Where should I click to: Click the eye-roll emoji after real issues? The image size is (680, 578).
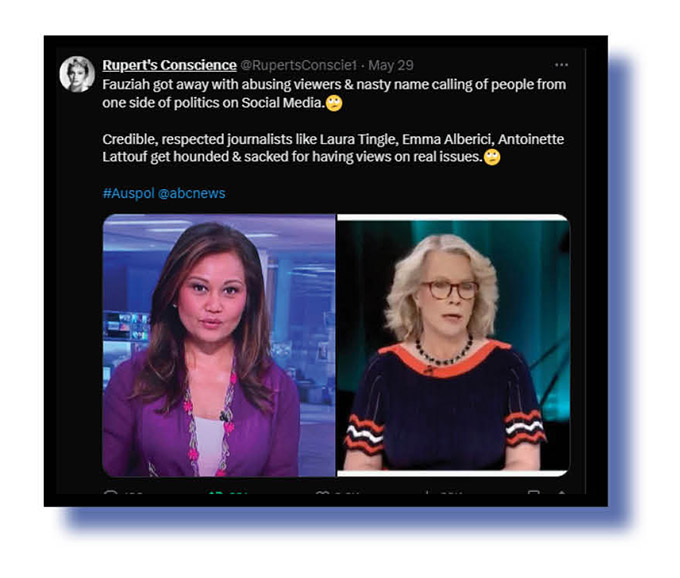tap(492, 157)
